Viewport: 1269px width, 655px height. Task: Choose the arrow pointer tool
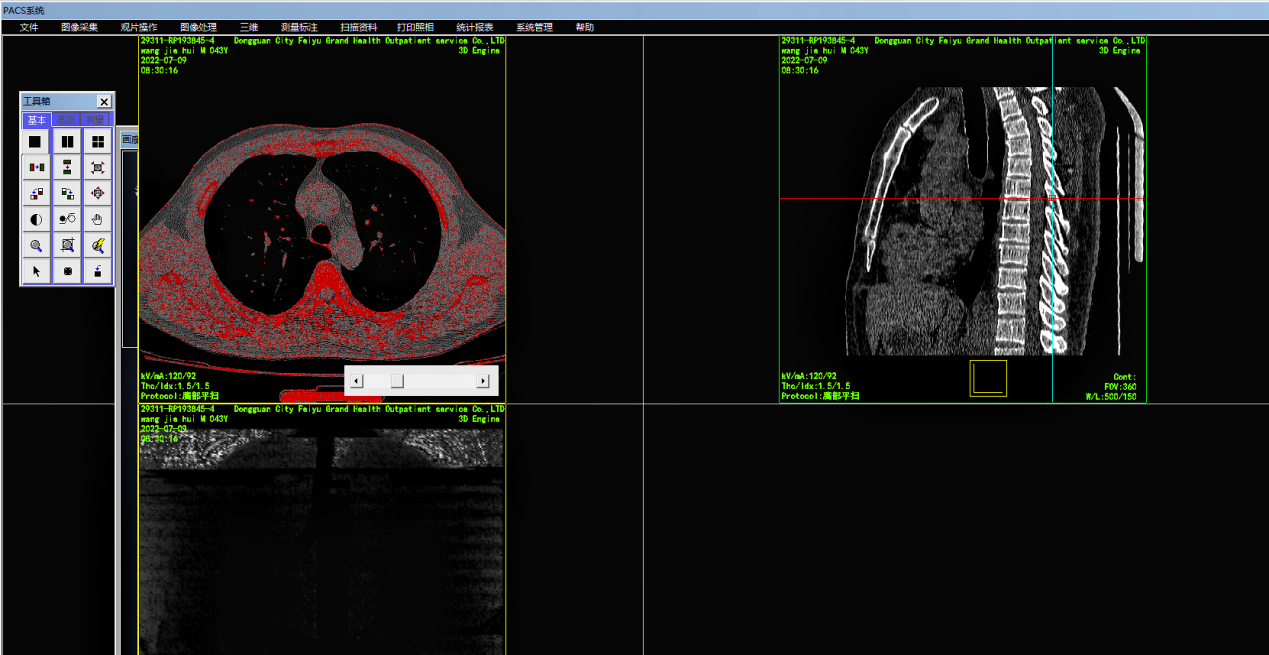[35, 271]
